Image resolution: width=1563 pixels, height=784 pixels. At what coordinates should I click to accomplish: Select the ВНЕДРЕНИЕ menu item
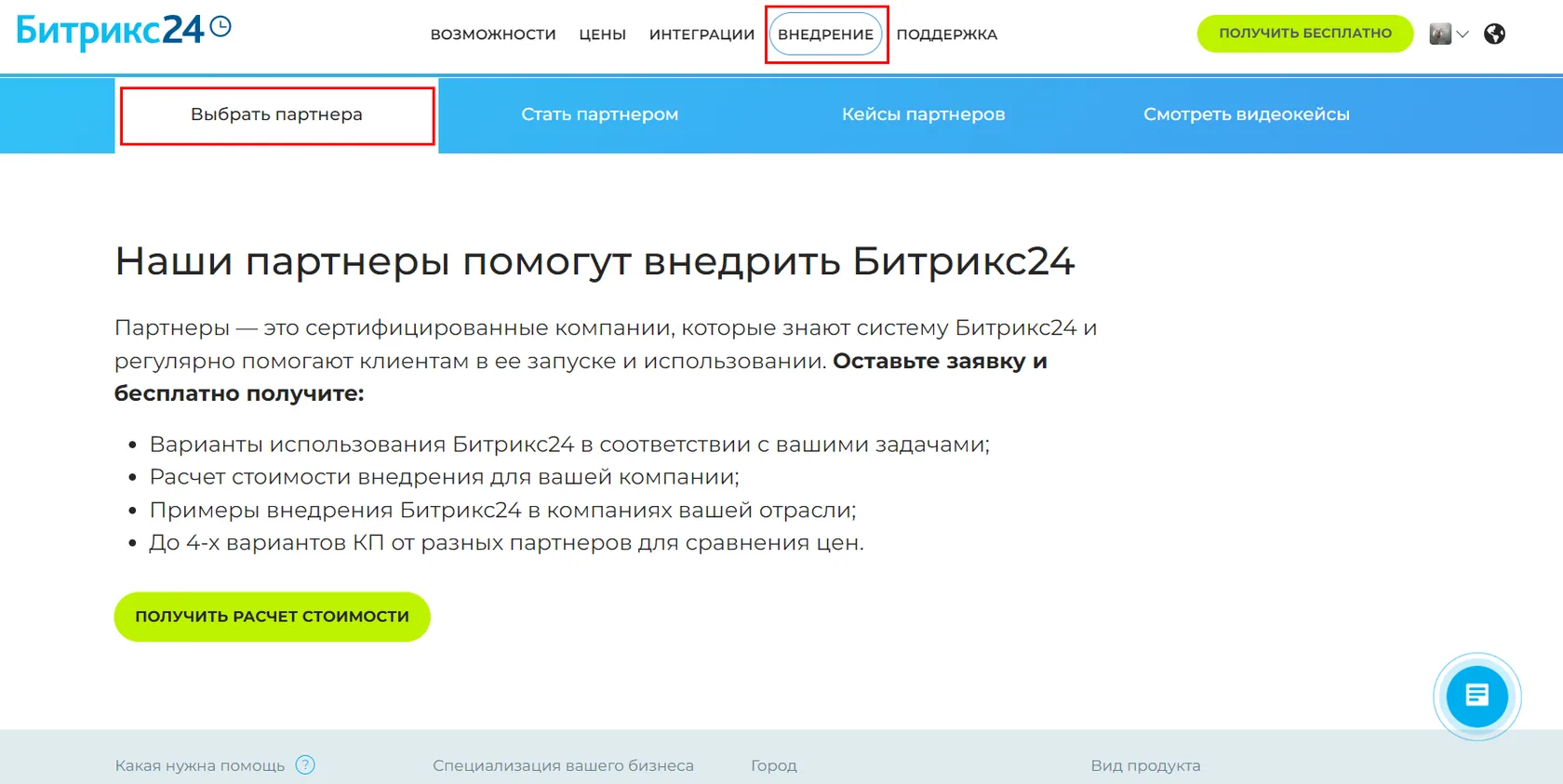tap(825, 34)
